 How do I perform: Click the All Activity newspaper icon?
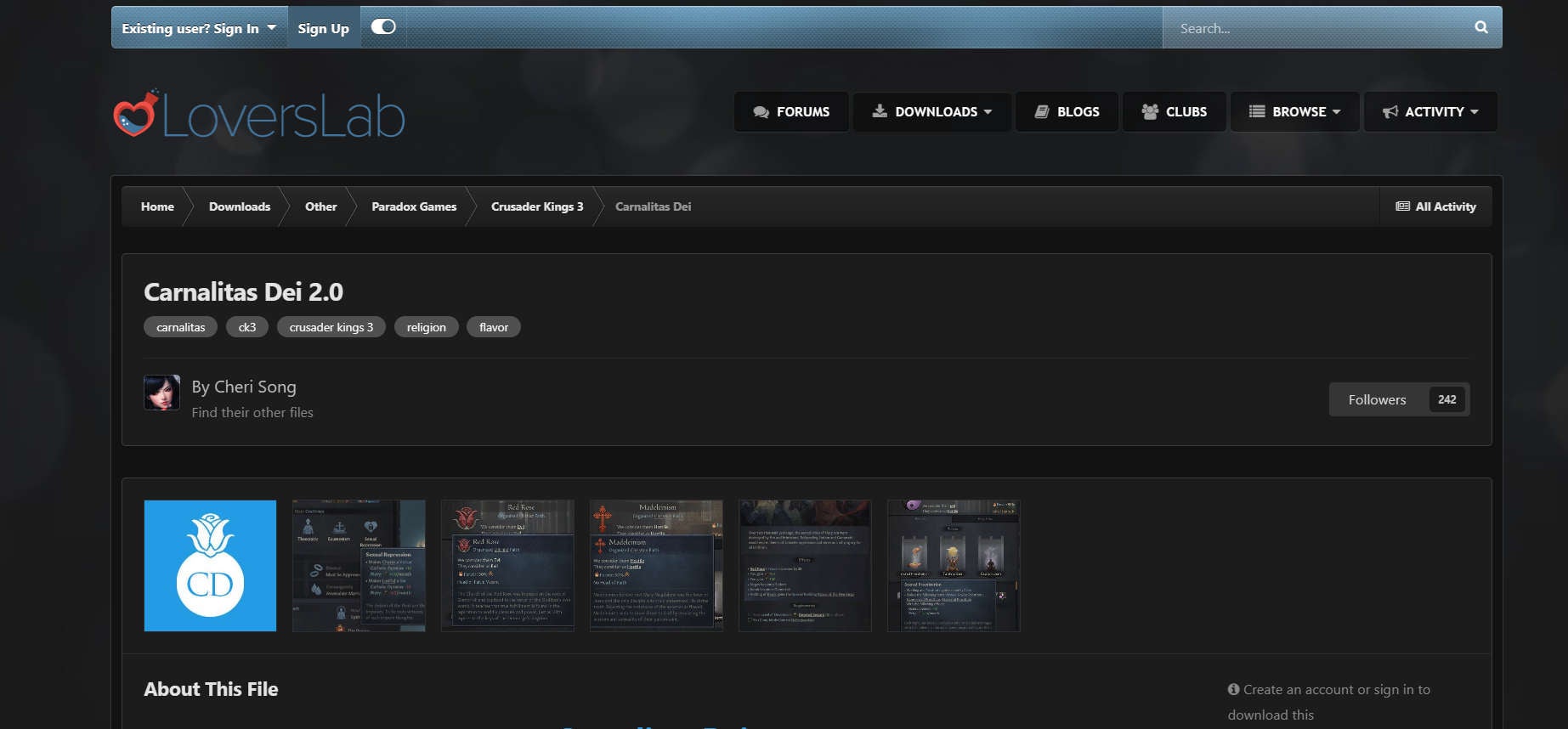[1402, 206]
